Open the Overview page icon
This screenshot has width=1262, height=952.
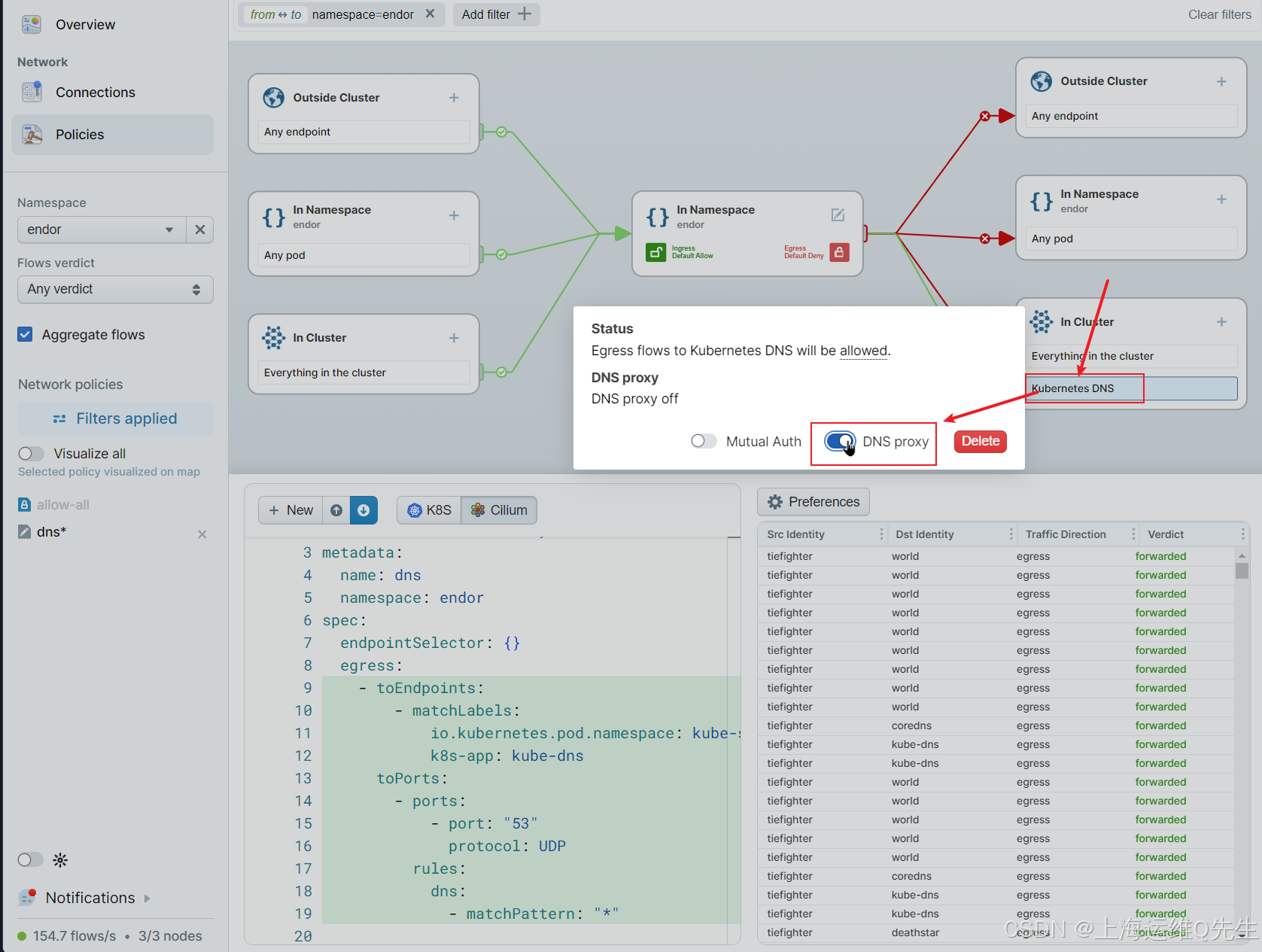pos(32,24)
